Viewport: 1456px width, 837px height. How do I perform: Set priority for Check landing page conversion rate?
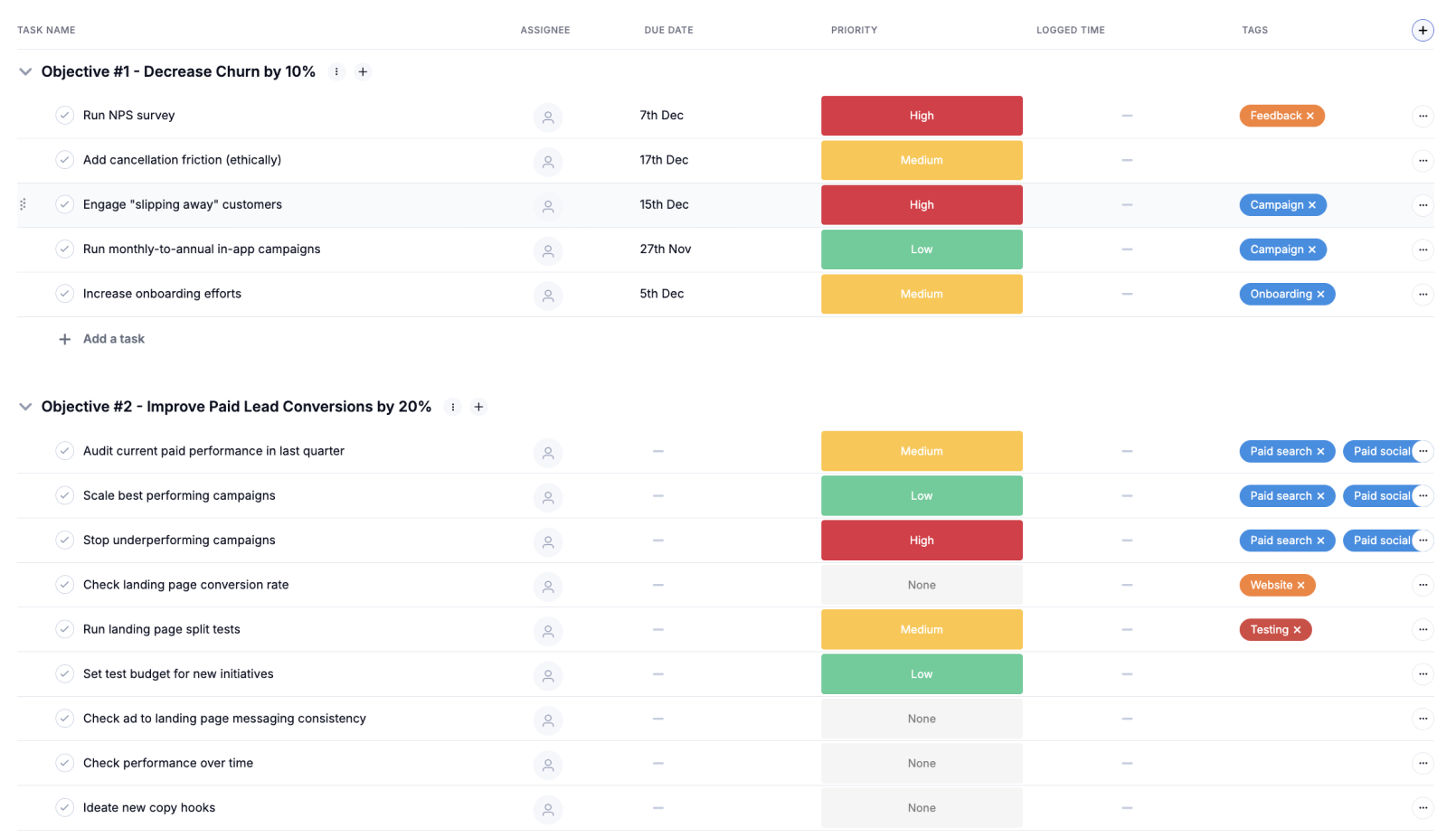click(922, 585)
